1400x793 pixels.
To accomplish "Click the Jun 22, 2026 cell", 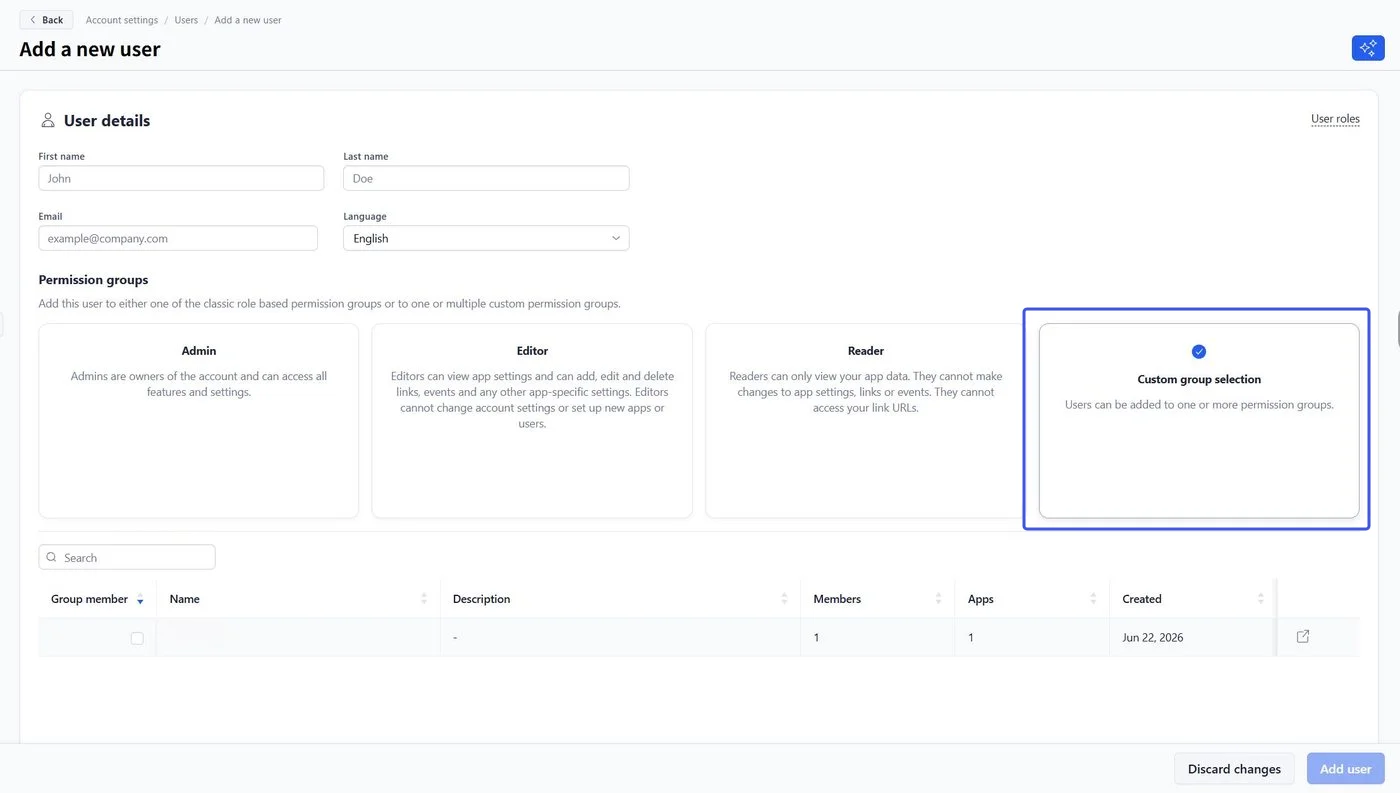I will click(1152, 637).
